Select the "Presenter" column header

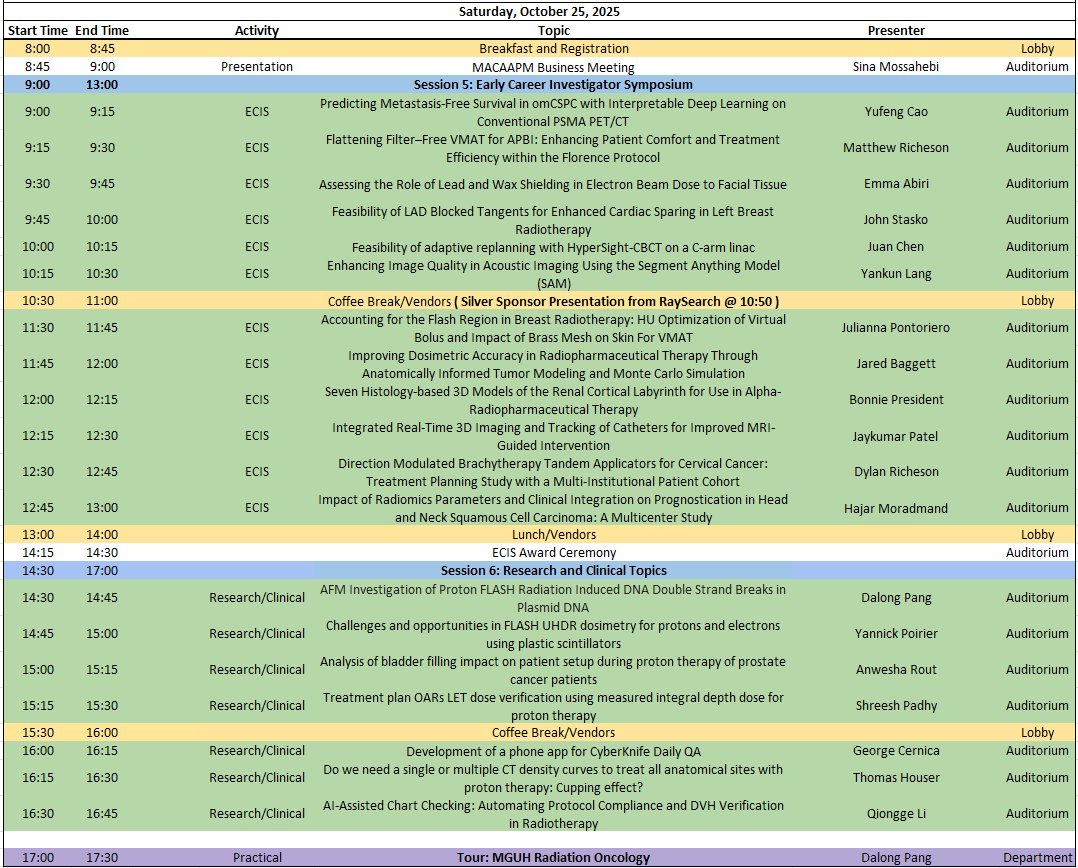pyautogui.click(x=896, y=30)
